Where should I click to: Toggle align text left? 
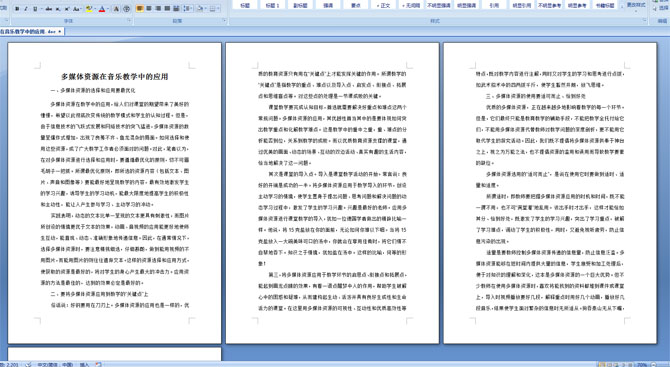click(140, 9)
